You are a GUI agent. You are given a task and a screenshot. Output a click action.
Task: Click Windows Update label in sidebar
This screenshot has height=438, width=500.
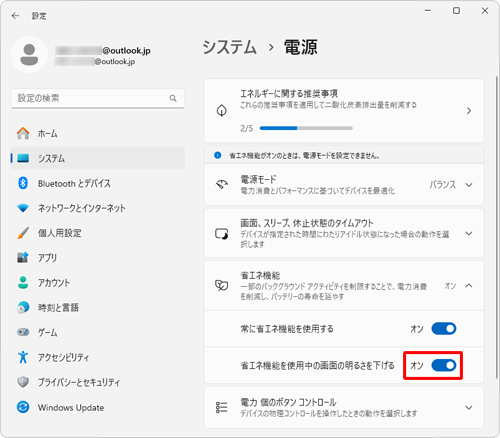71,408
